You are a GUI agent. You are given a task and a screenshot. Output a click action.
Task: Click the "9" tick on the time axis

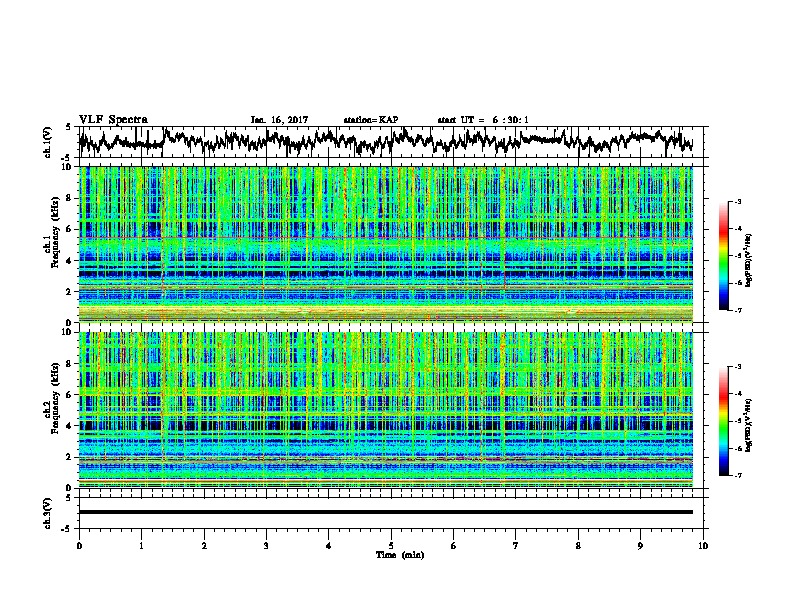click(x=640, y=546)
